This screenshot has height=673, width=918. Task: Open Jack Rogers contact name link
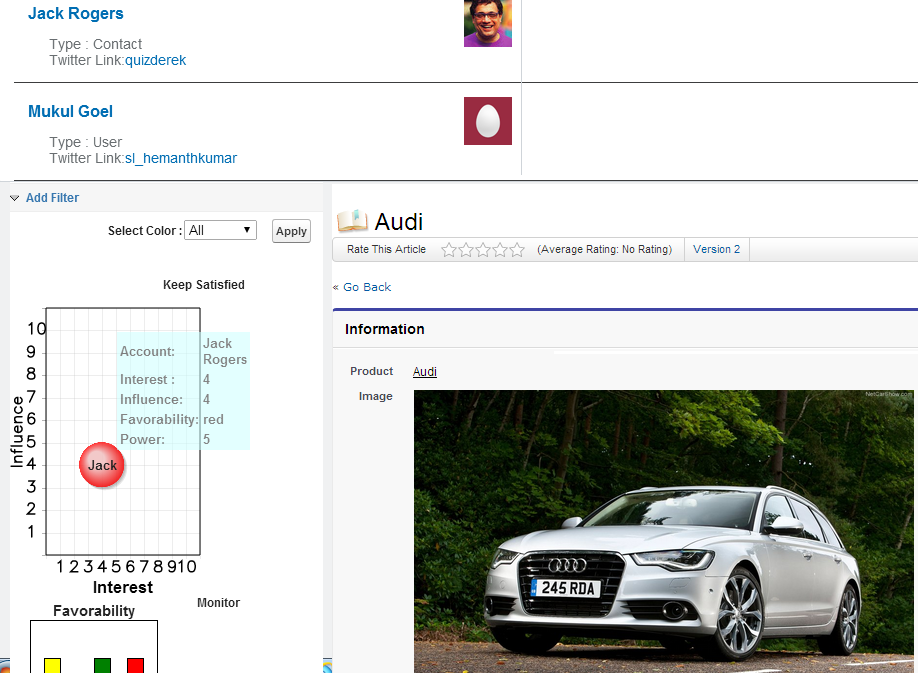pos(76,13)
